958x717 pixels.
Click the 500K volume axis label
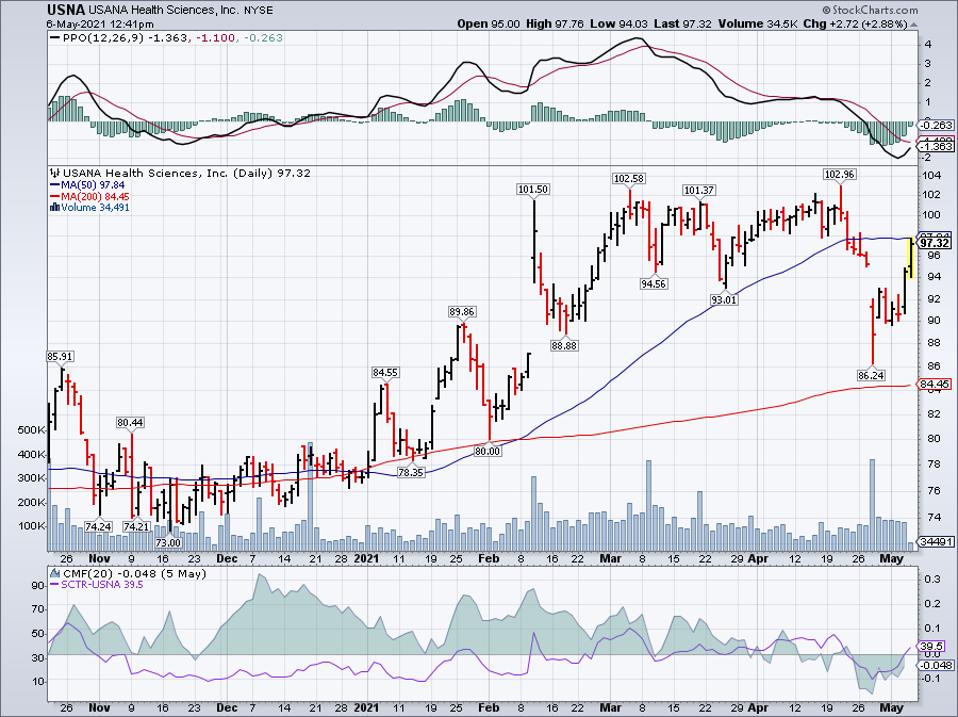32,430
